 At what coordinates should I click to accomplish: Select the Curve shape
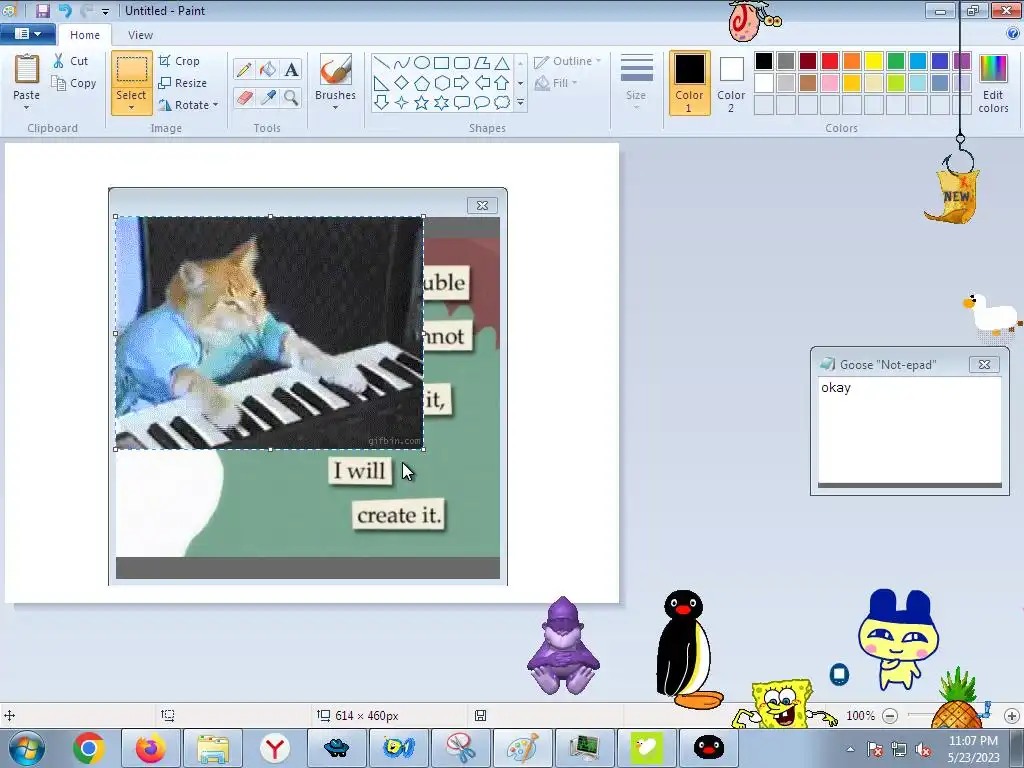pyautogui.click(x=402, y=63)
